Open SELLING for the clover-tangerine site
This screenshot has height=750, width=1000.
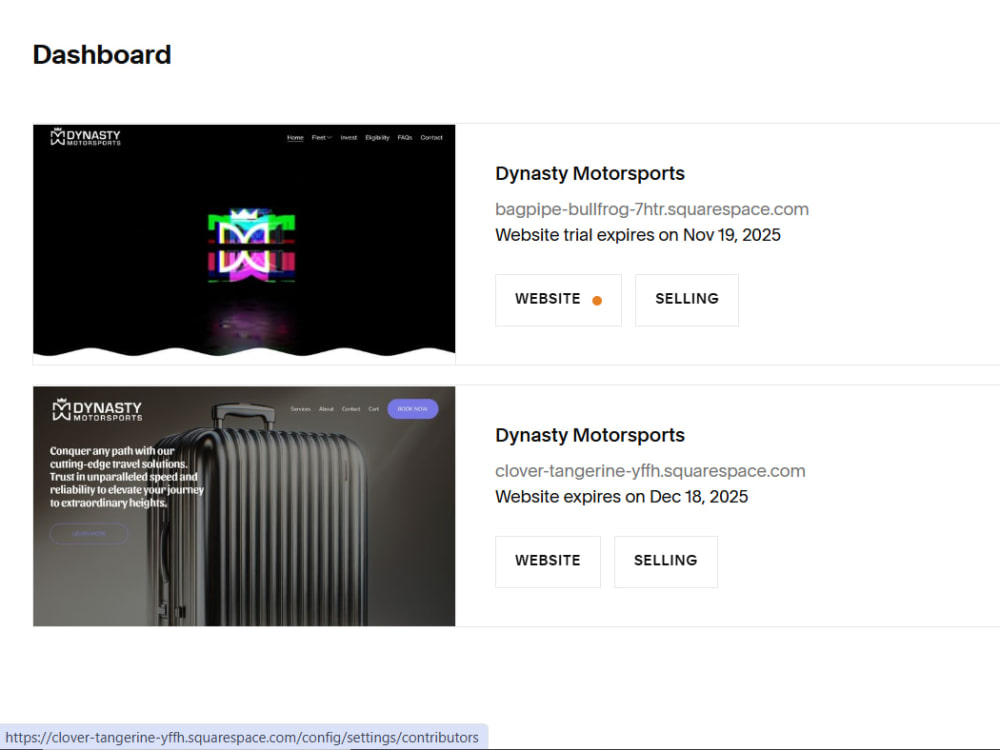[666, 562]
